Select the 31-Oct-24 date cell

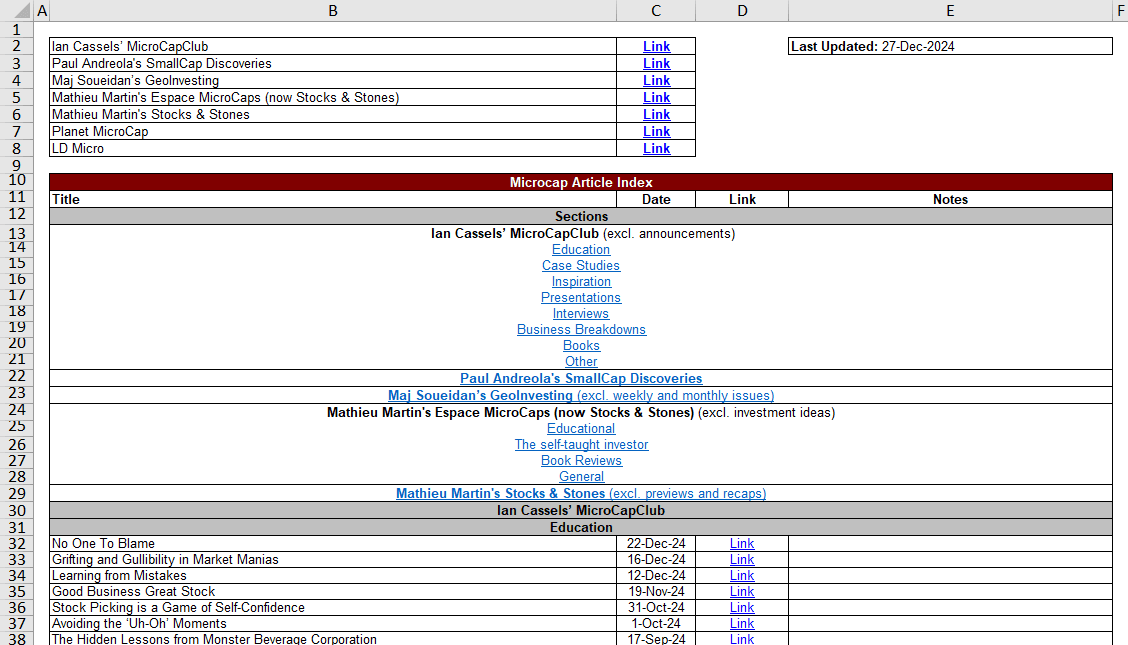click(x=656, y=608)
